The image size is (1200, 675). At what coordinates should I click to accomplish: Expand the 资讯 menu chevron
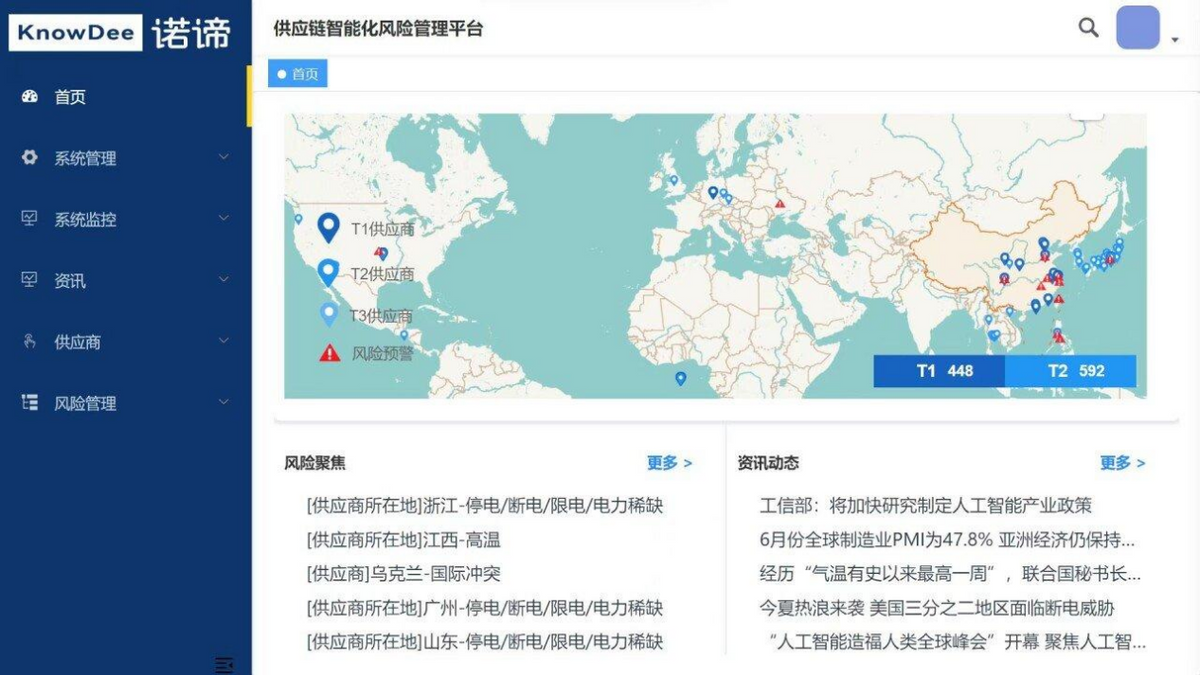[x=224, y=280]
